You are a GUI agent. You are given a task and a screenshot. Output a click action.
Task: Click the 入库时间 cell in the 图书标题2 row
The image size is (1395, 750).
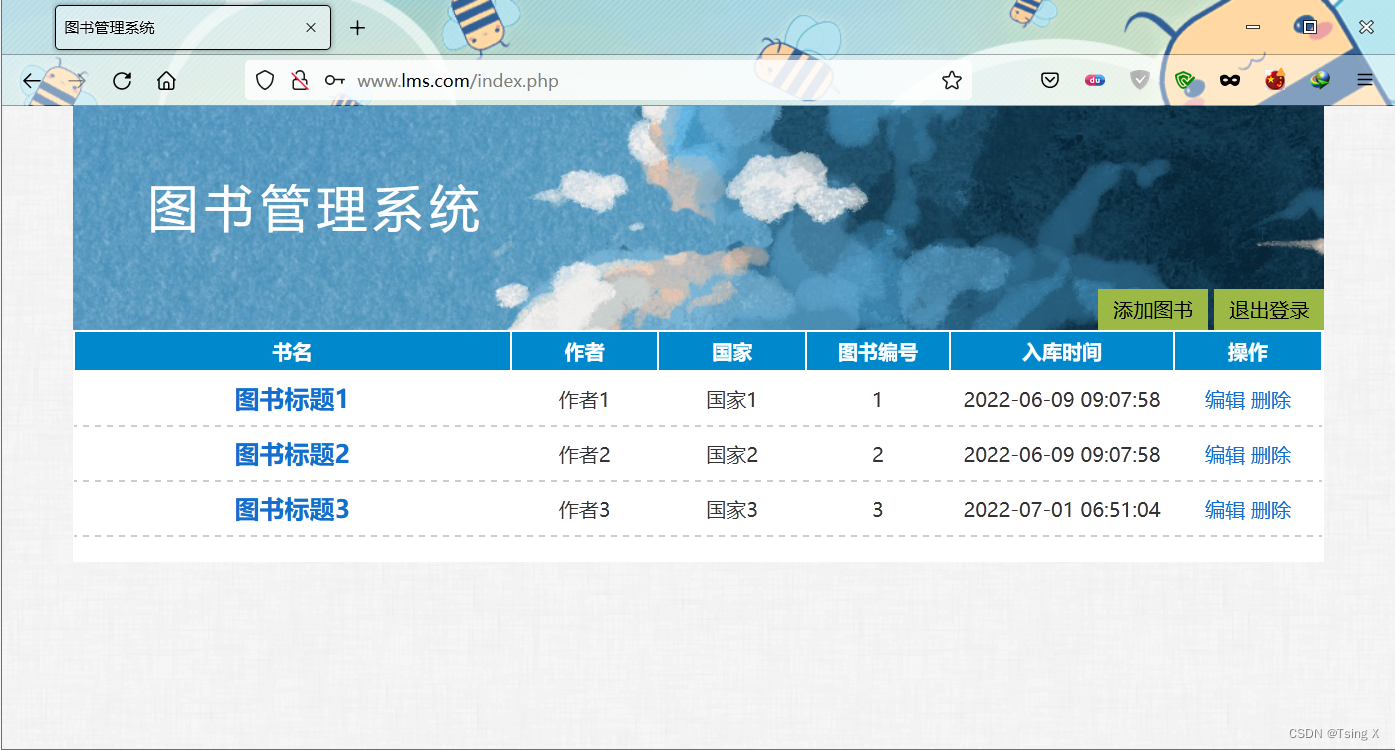click(1062, 455)
